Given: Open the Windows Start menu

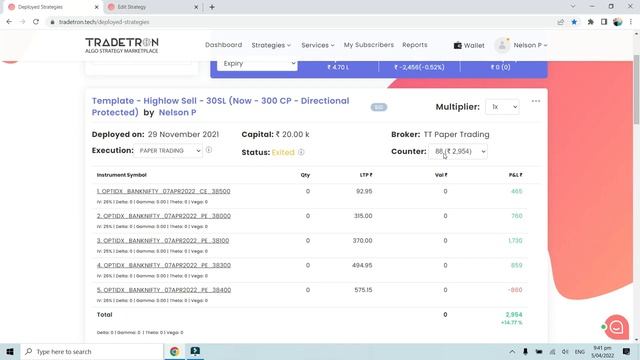Looking at the screenshot, I should 10,351.
